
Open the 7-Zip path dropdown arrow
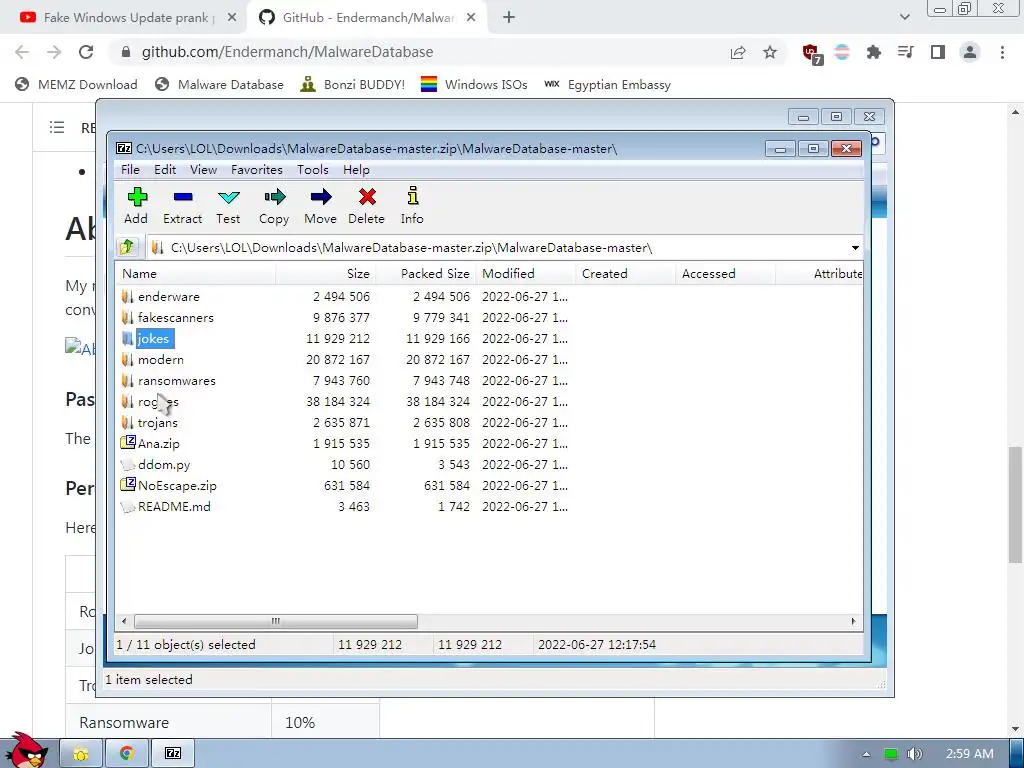pos(855,248)
